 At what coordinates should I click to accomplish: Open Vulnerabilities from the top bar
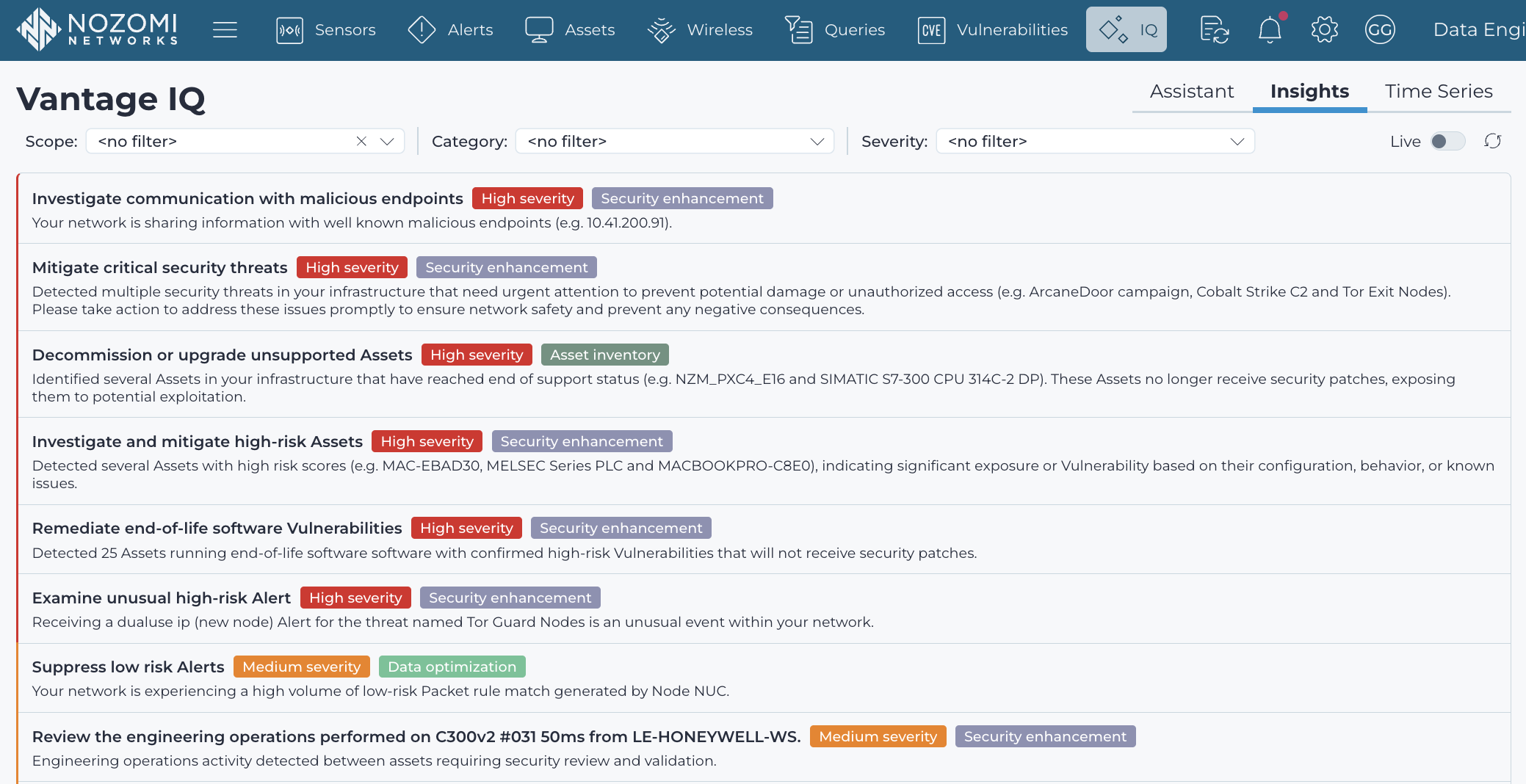993,29
